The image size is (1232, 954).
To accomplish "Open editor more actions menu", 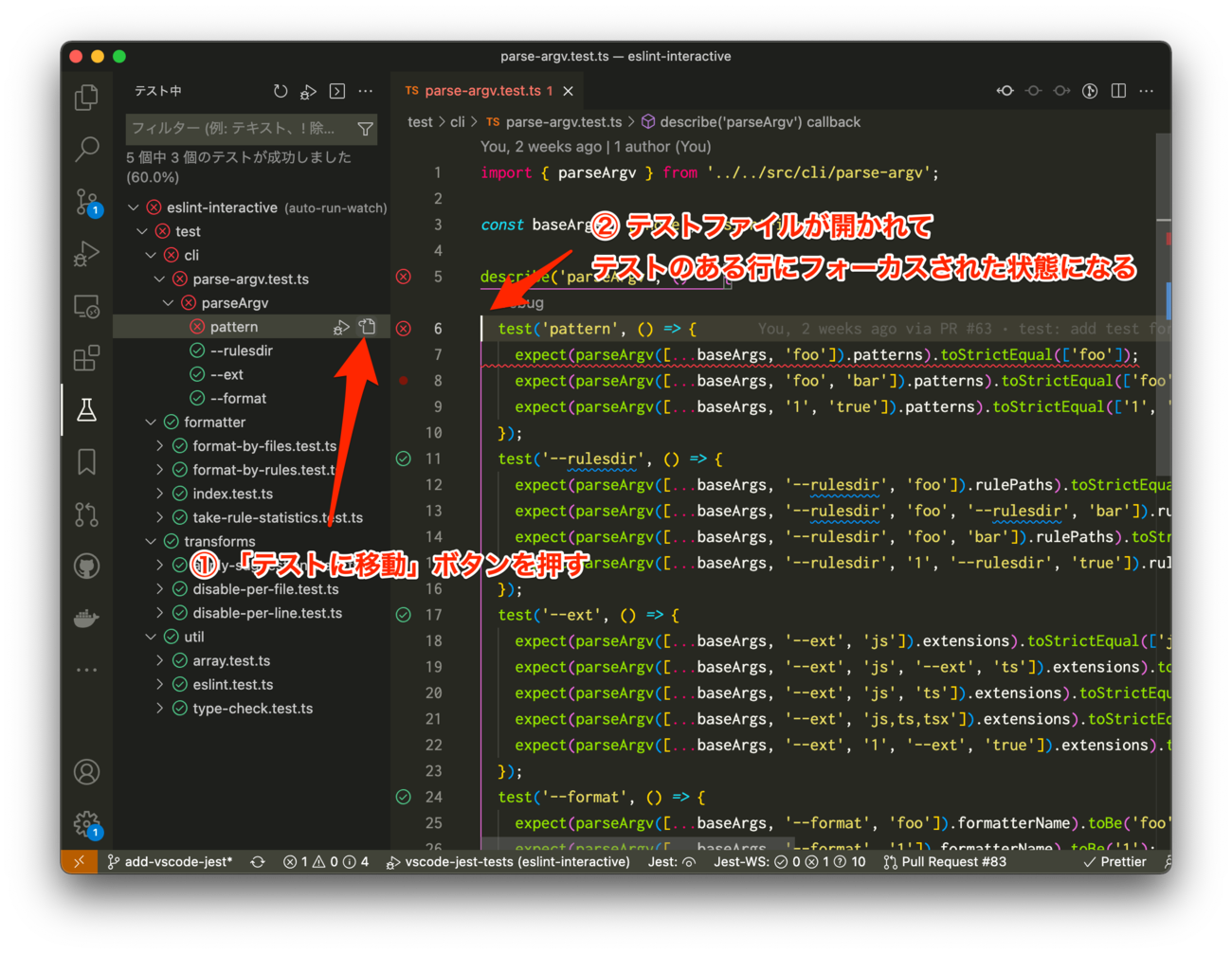I will 1147,91.
